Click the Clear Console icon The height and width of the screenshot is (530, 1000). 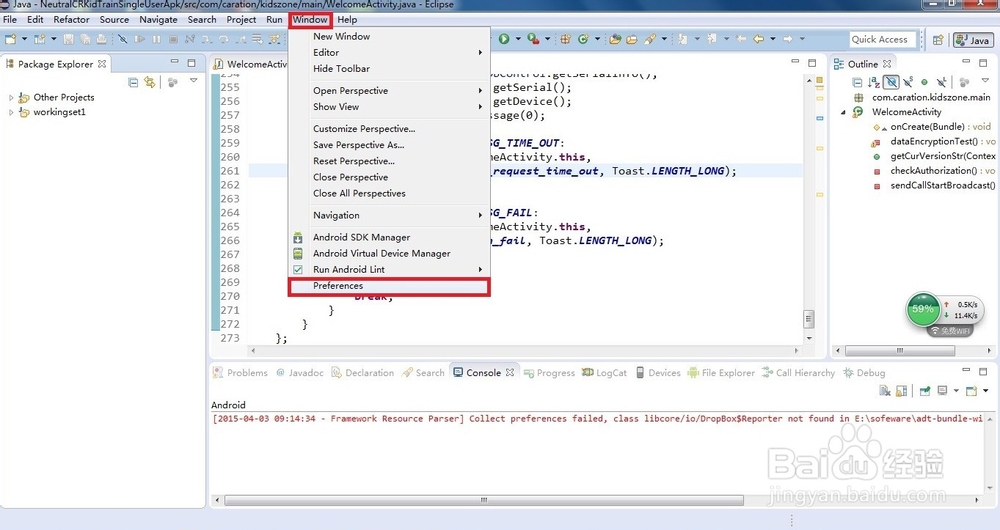point(885,391)
